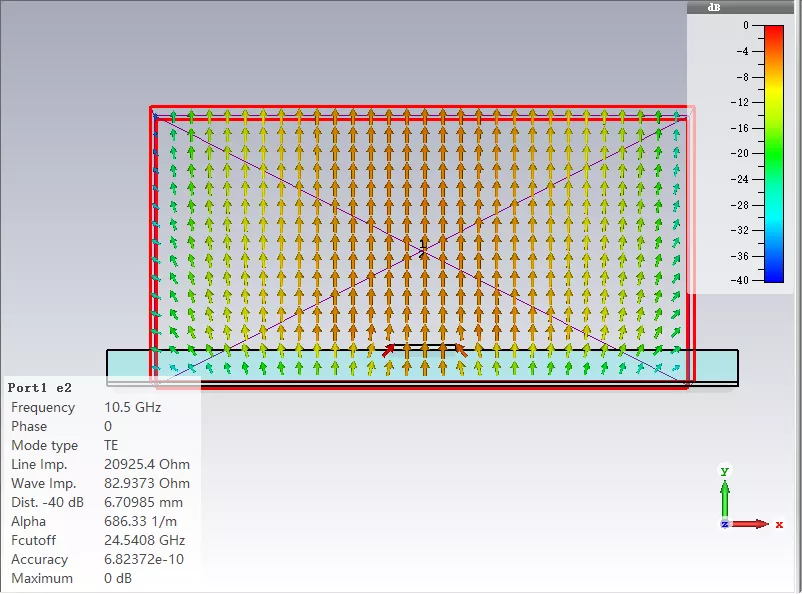
Task: Click the -20 label on the dB scale
Action: (742, 153)
